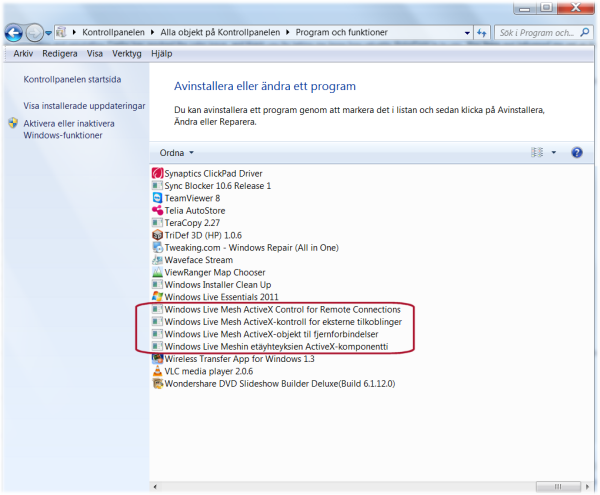Viewport: 600px width, 495px height.
Task: Click the Forward navigation arrow button
Action: pyautogui.click(x=34, y=33)
